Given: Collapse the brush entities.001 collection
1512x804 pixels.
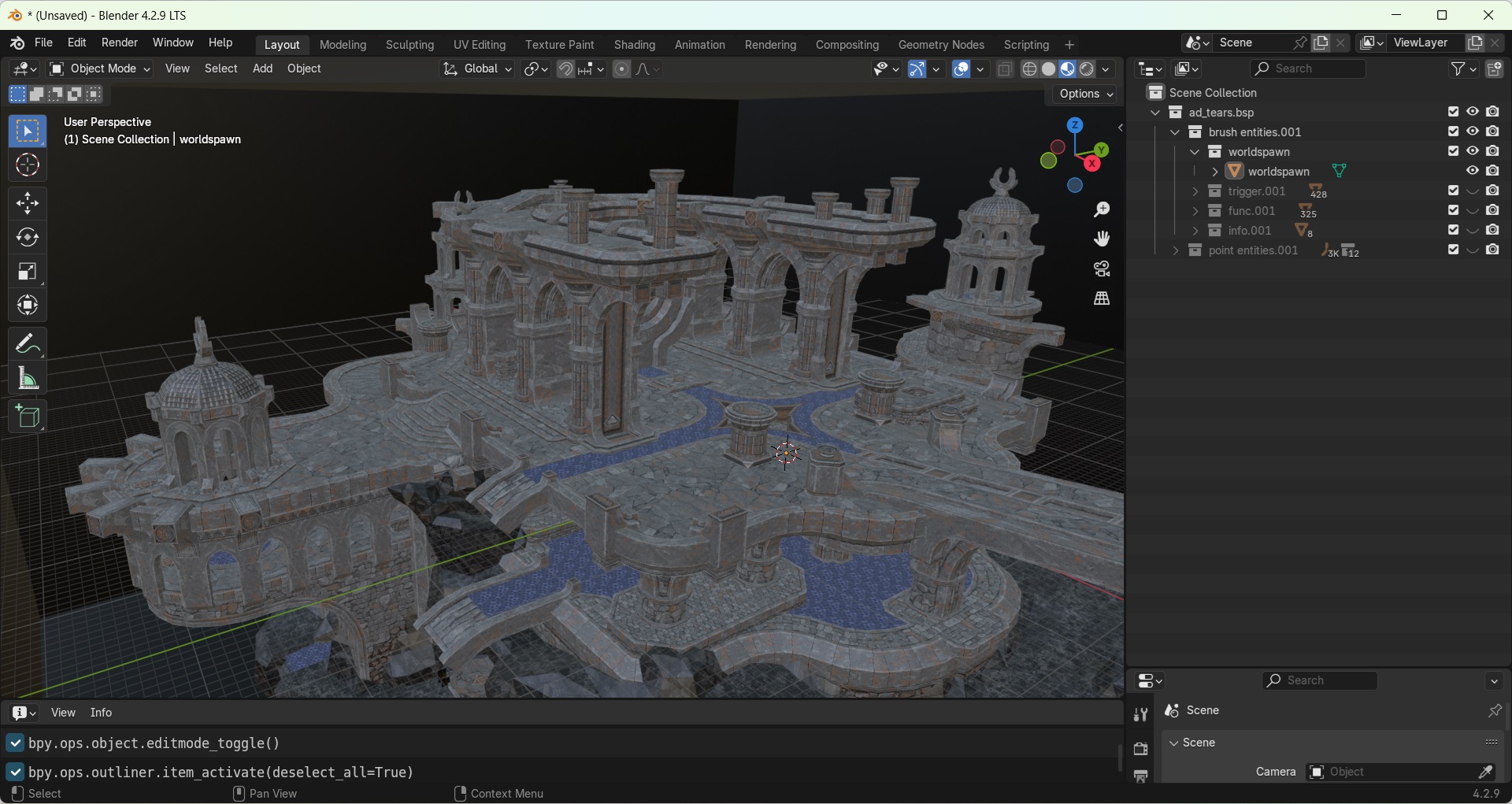Looking at the screenshot, I should [x=1176, y=132].
